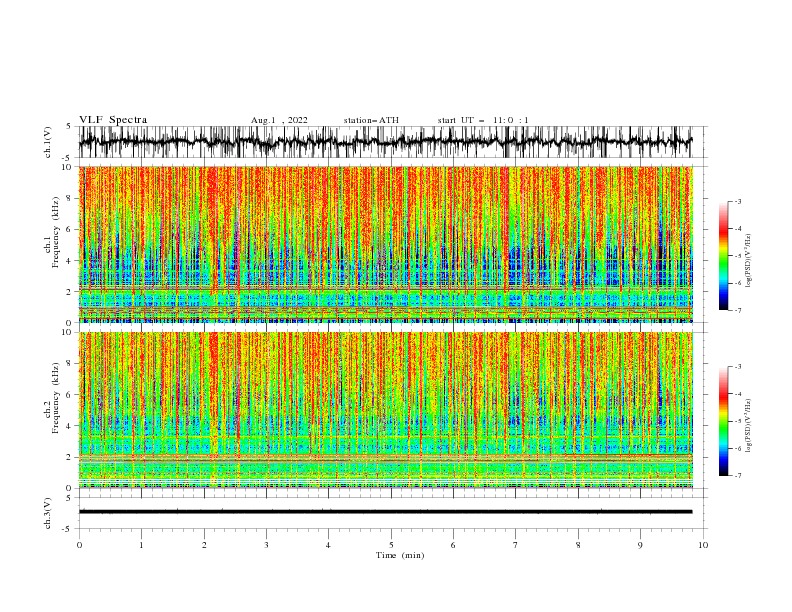Click the "-5" tick on ch.3(V) axis
The image size is (792, 612).
pos(66,529)
